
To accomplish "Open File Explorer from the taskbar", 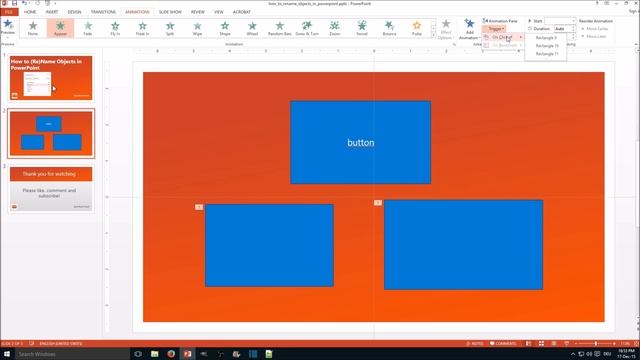I will [155, 354].
